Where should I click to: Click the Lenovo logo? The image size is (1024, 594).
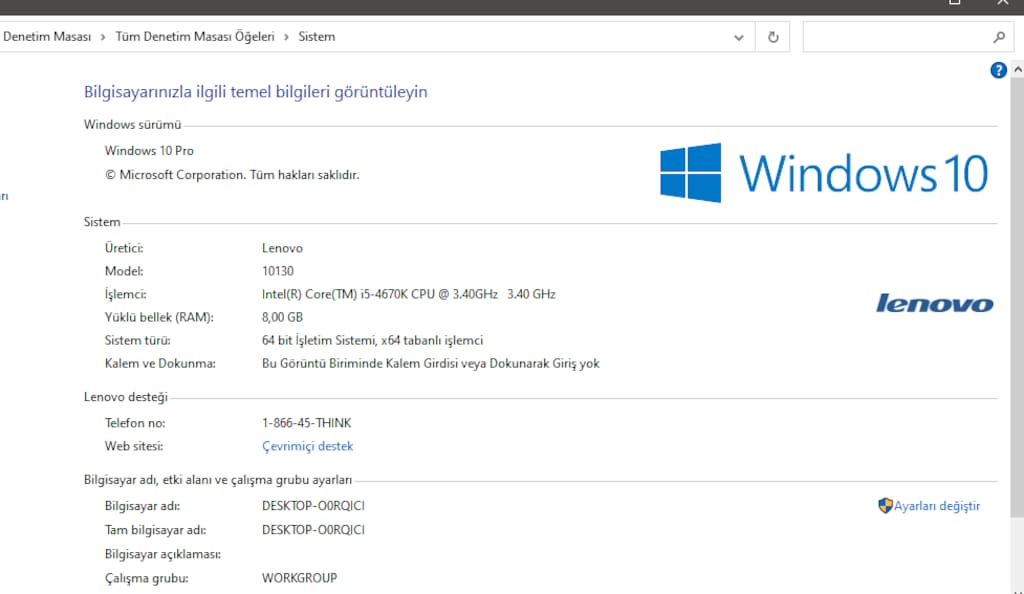point(935,304)
